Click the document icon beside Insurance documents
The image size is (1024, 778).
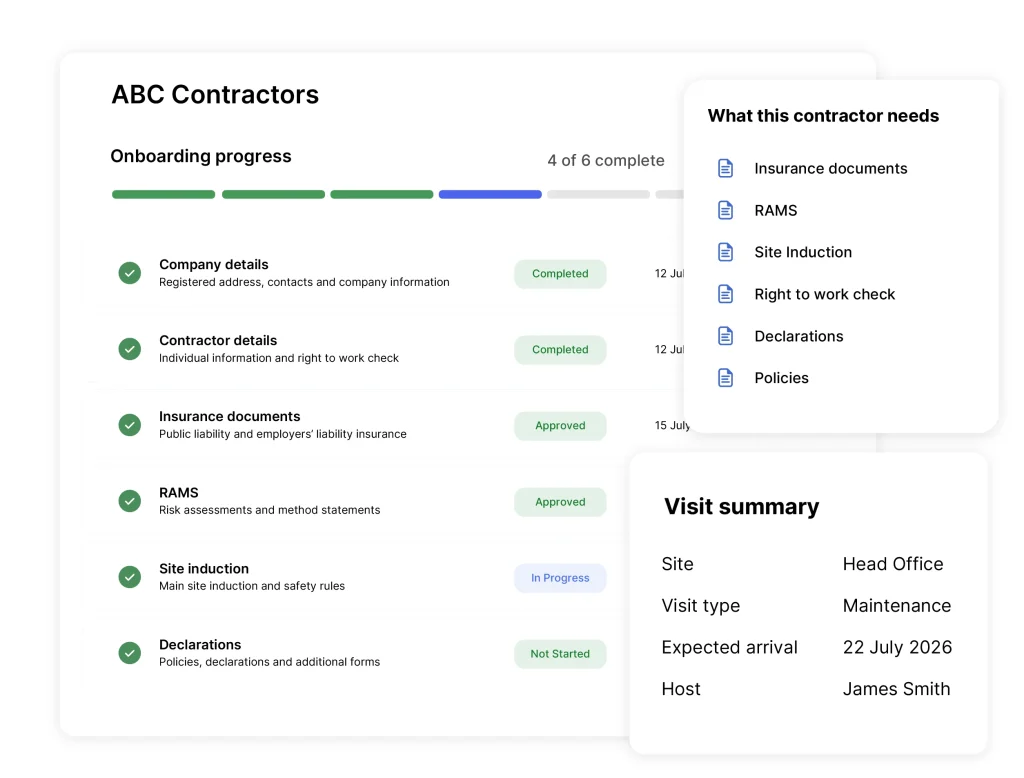pos(725,169)
